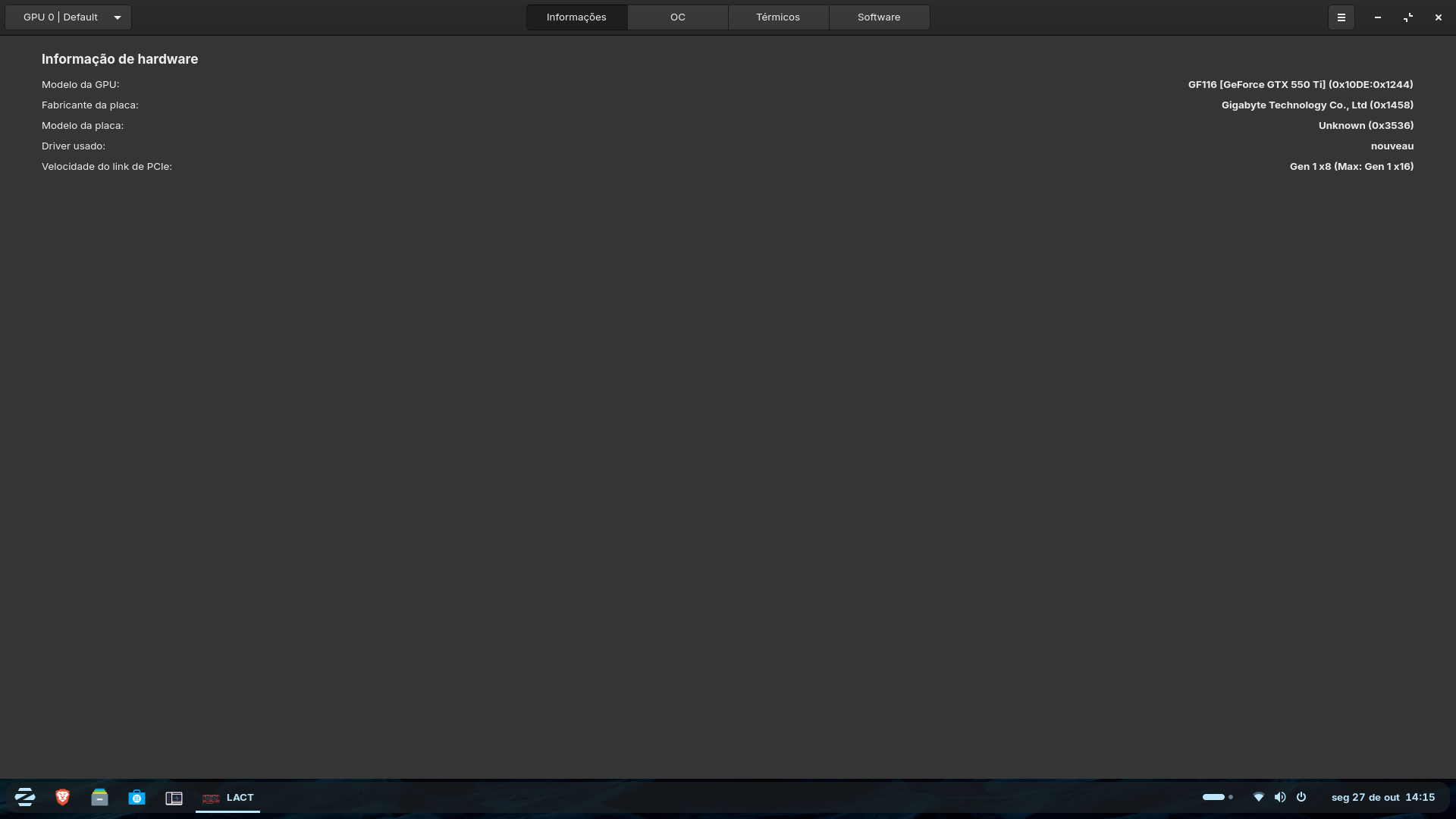Click the LACT taskbar entry
1456x819 pixels.
(228, 798)
